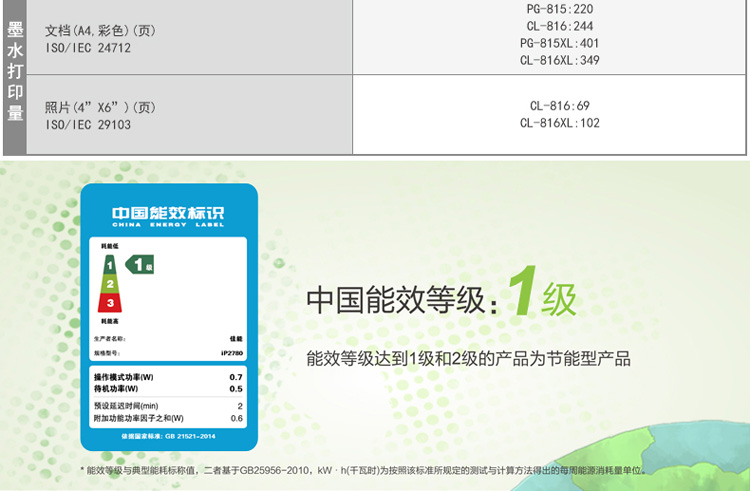Click the dark green level 1 bar

(110, 265)
